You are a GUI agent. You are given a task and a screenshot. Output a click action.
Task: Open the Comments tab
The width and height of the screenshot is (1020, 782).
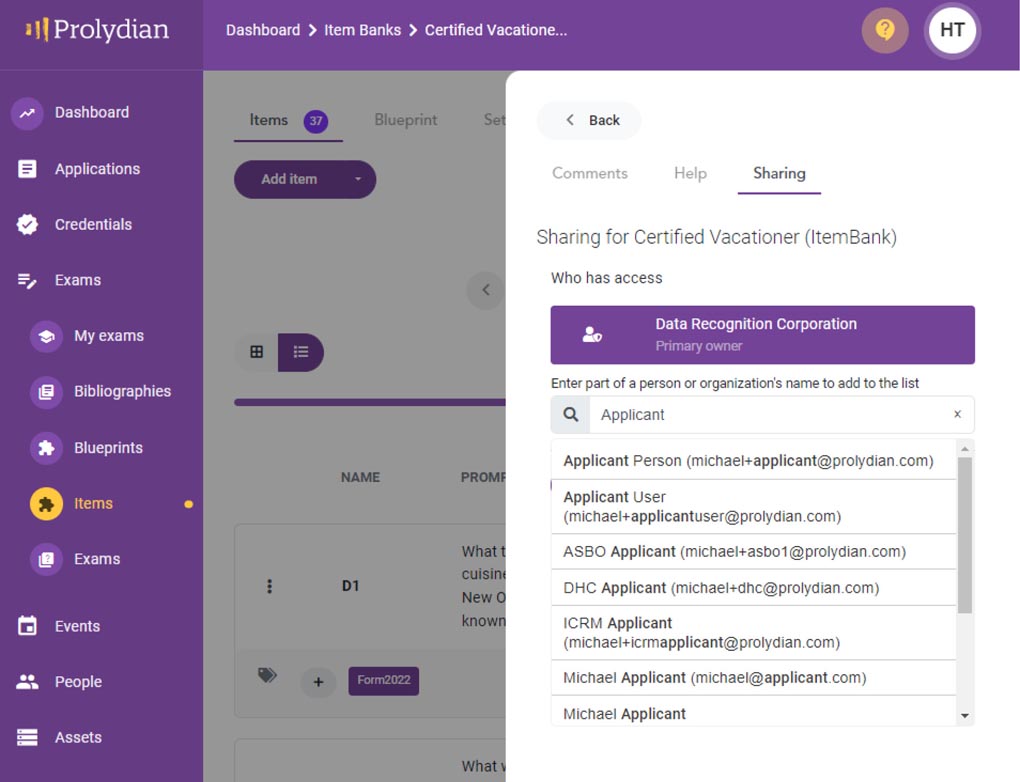tap(590, 174)
